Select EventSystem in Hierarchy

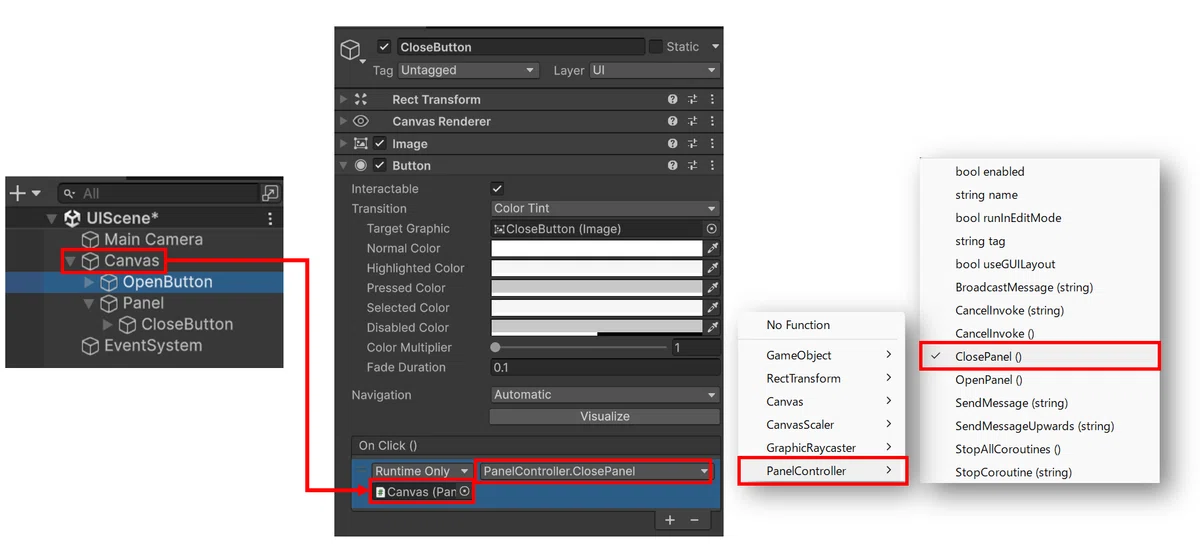153,346
